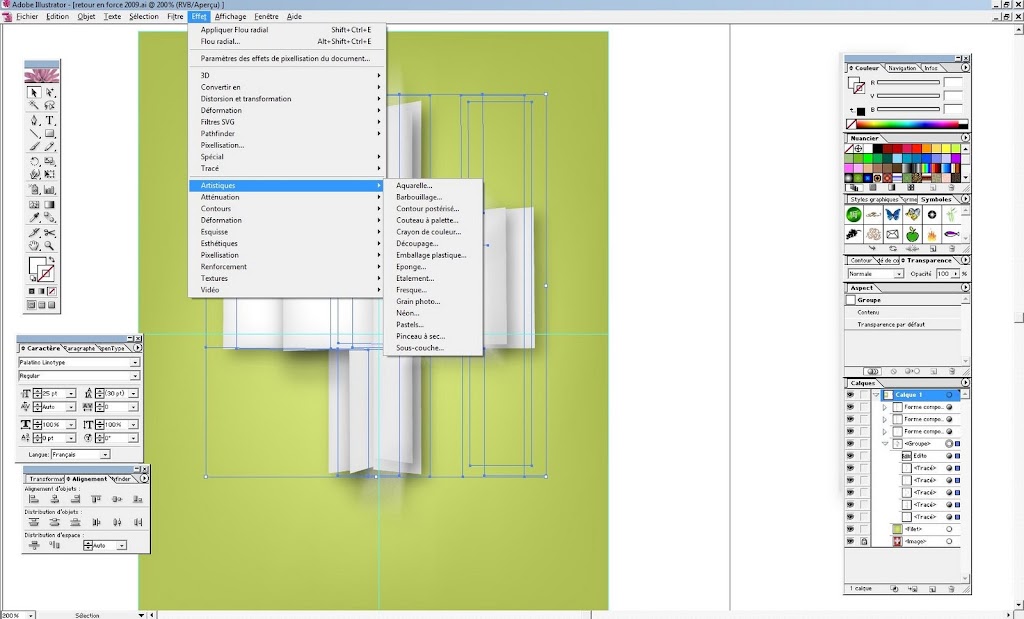The height and width of the screenshot is (619, 1024).
Task: Pick the Lasso tool
Action: tap(50, 106)
